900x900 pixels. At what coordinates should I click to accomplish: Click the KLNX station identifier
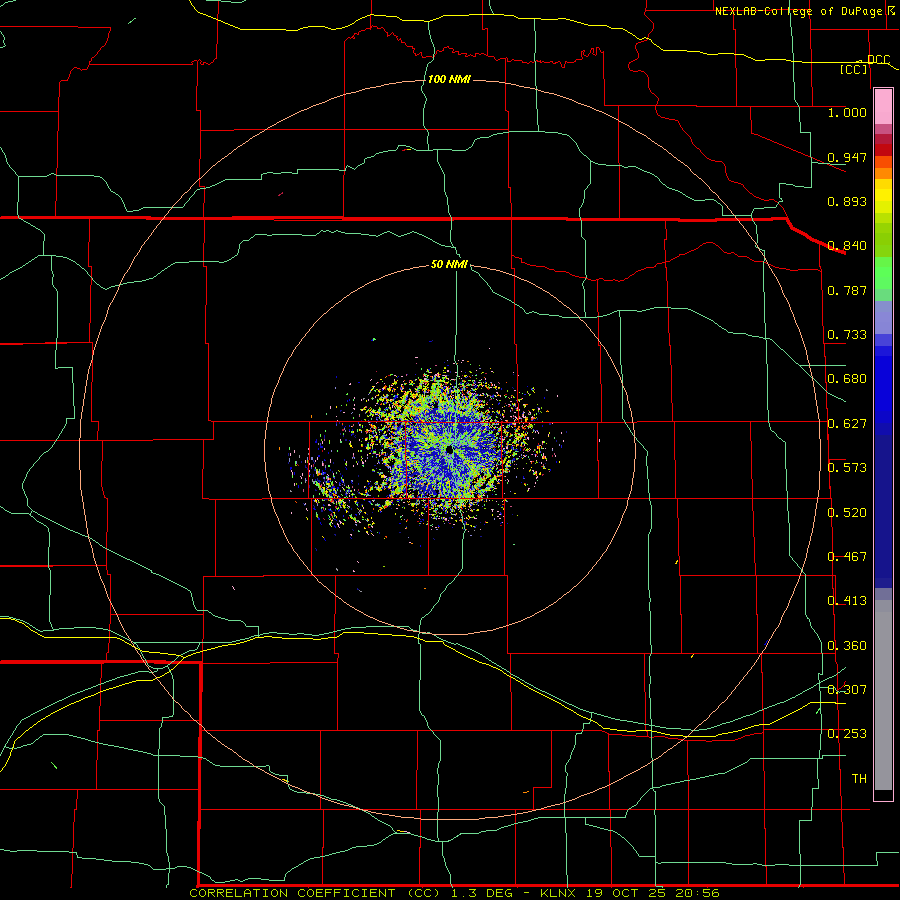pos(560,893)
